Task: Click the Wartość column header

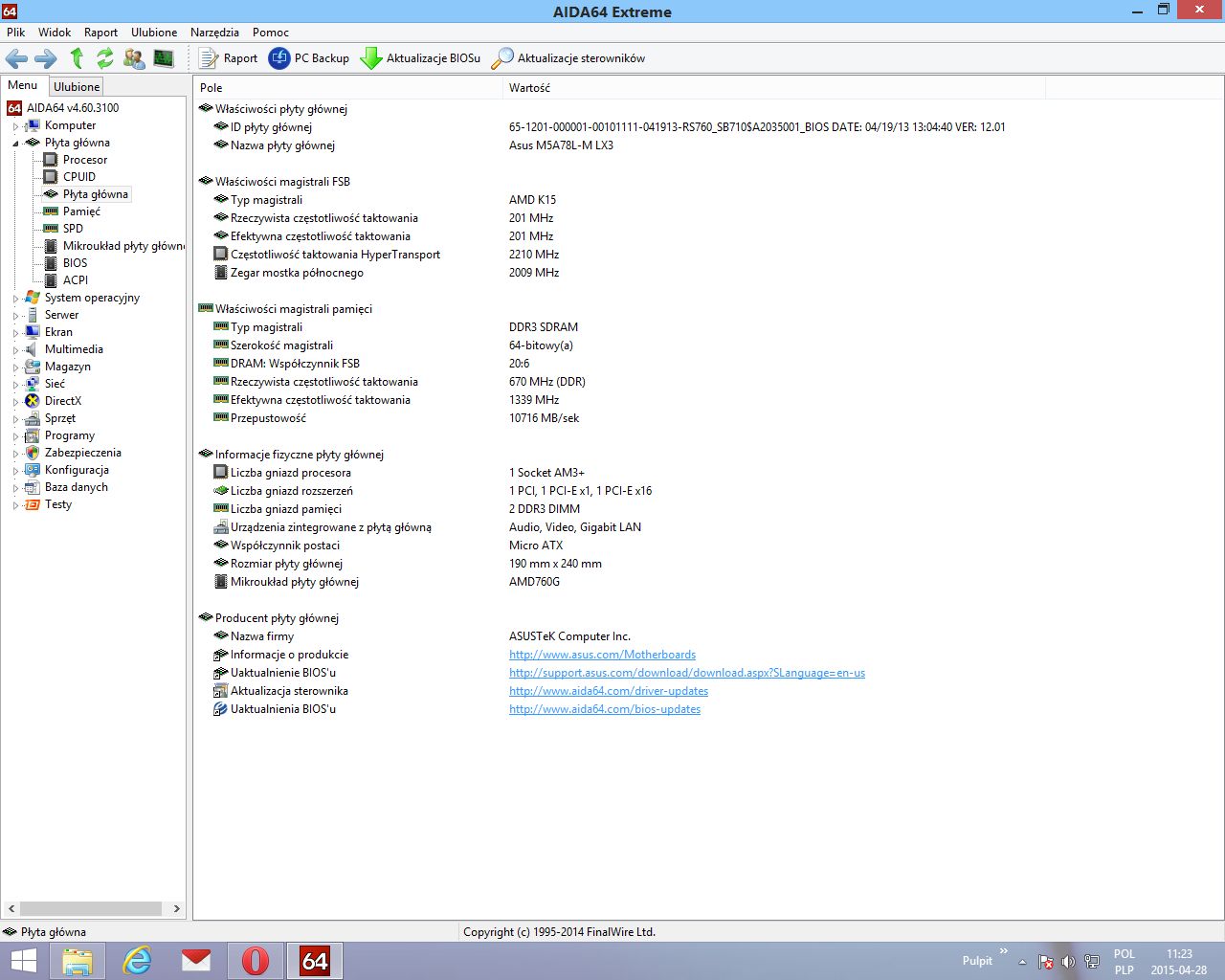Action: click(774, 88)
